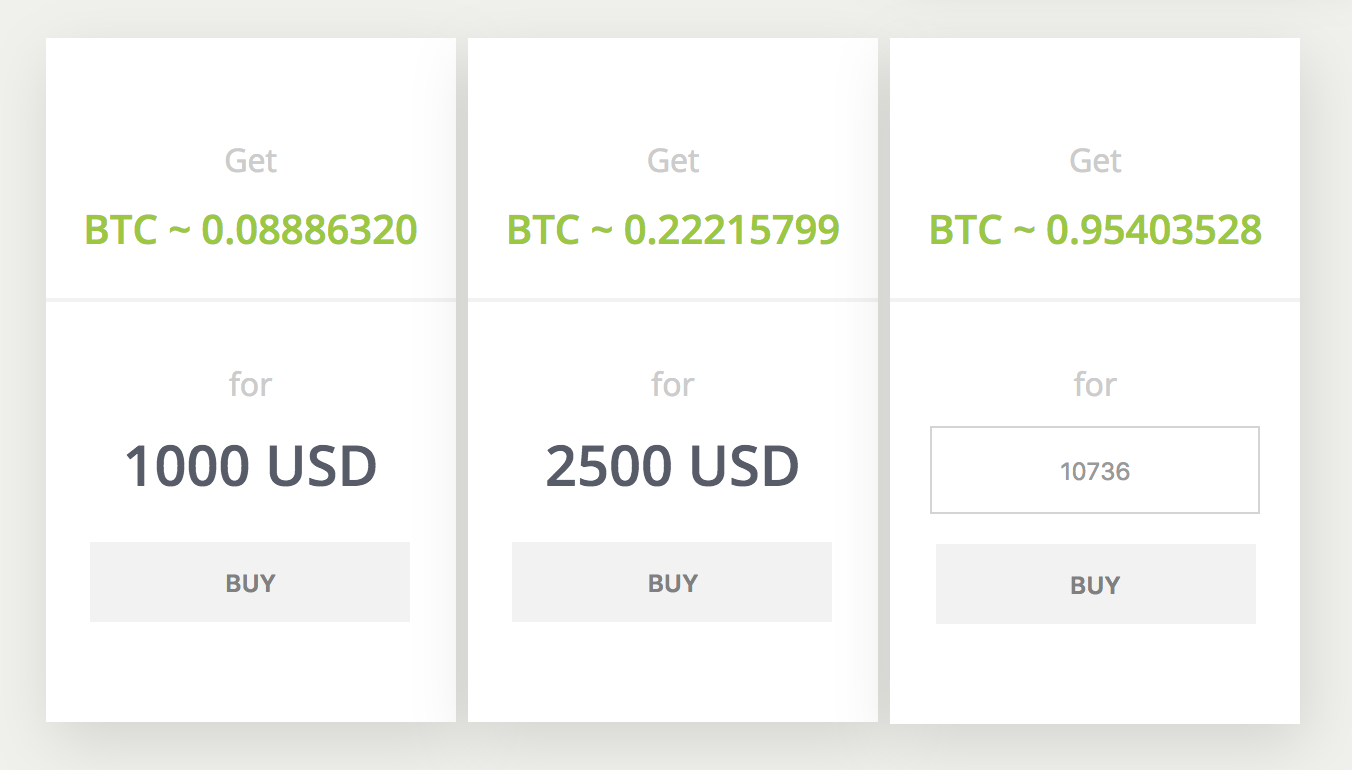Click the divider line in the 1000 USD card
The image size is (1352, 770).
[250, 299]
